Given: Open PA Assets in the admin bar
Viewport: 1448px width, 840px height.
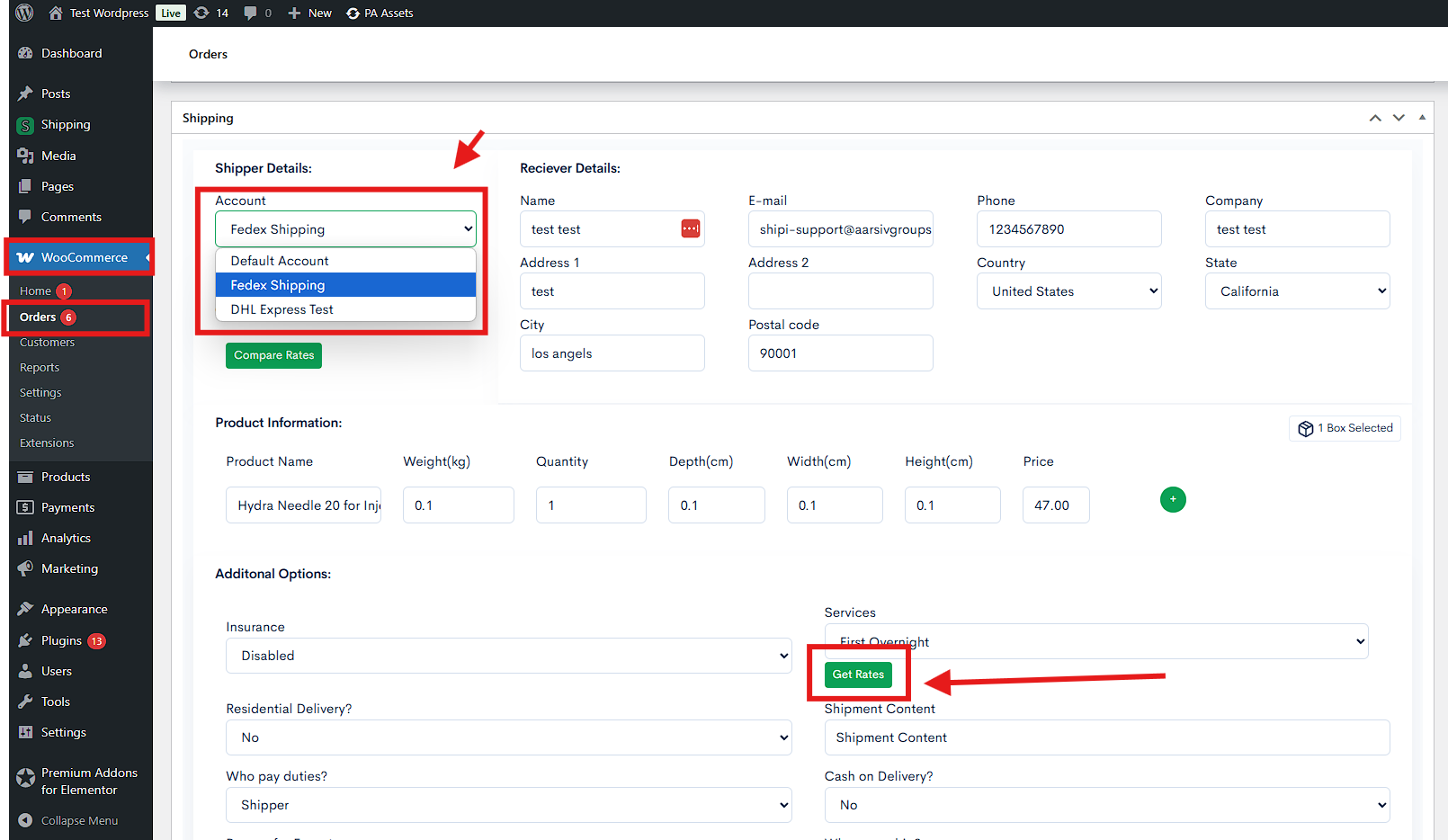Looking at the screenshot, I should pyautogui.click(x=380, y=13).
